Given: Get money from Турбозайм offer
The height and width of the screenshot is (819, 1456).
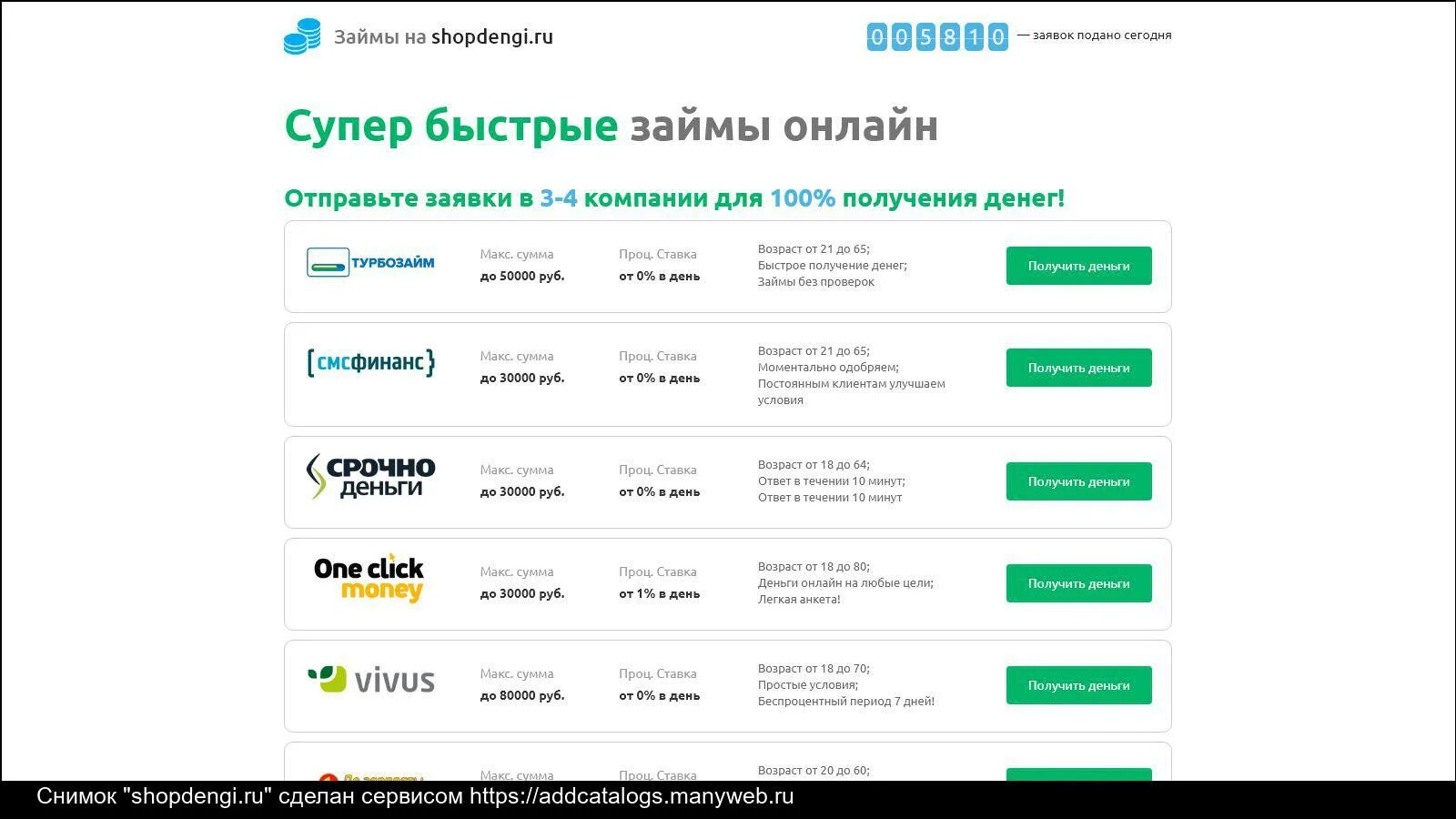Looking at the screenshot, I should pyautogui.click(x=1078, y=266).
